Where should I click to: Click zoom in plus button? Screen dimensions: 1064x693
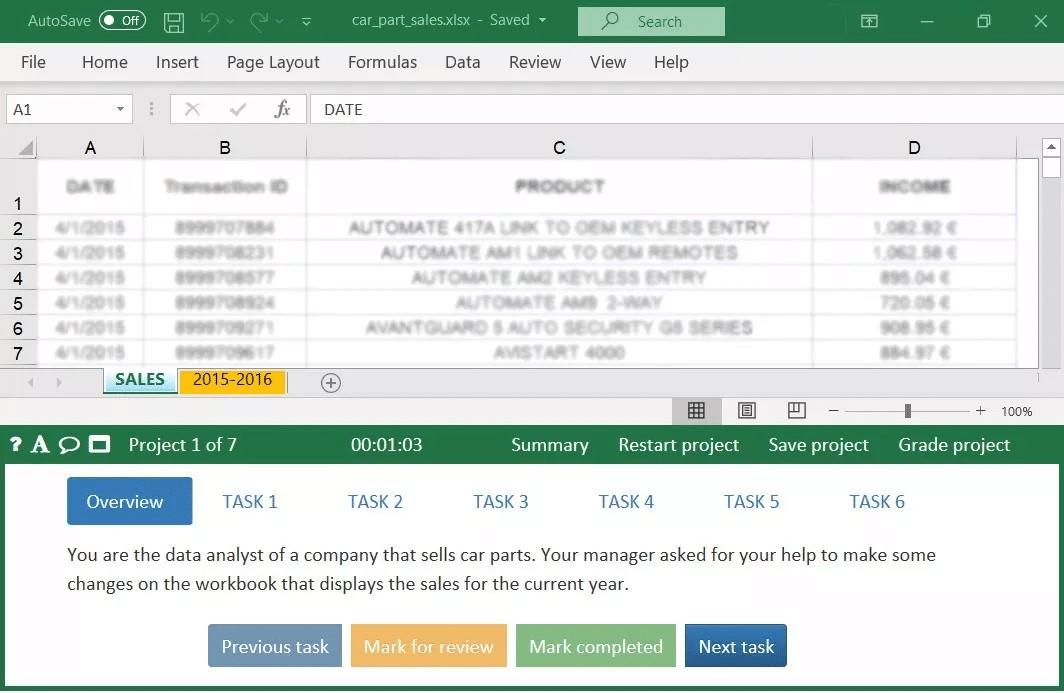point(981,411)
